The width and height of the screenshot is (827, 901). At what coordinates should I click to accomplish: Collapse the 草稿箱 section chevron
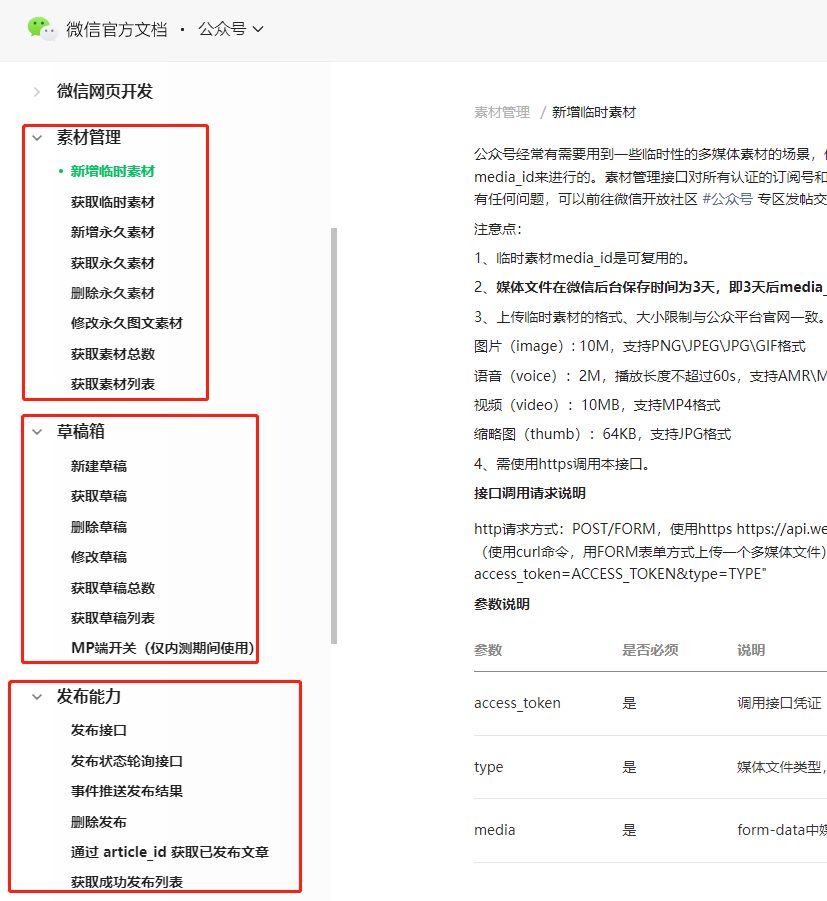click(x=37, y=432)
